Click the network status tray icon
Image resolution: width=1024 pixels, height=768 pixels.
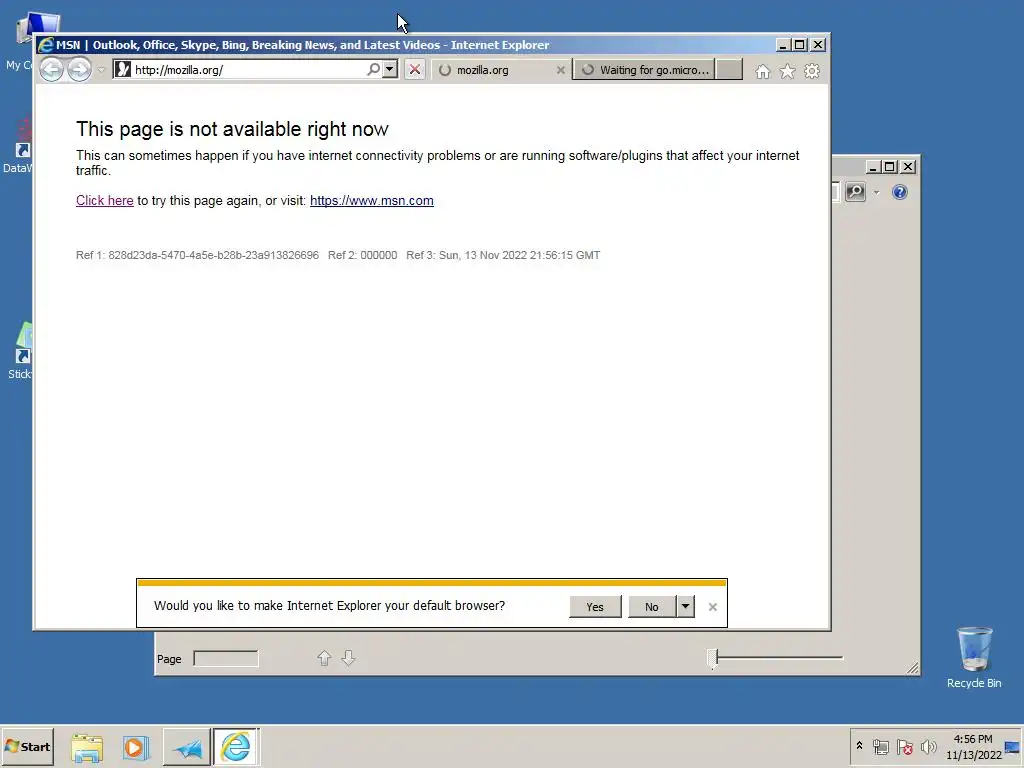880,746
